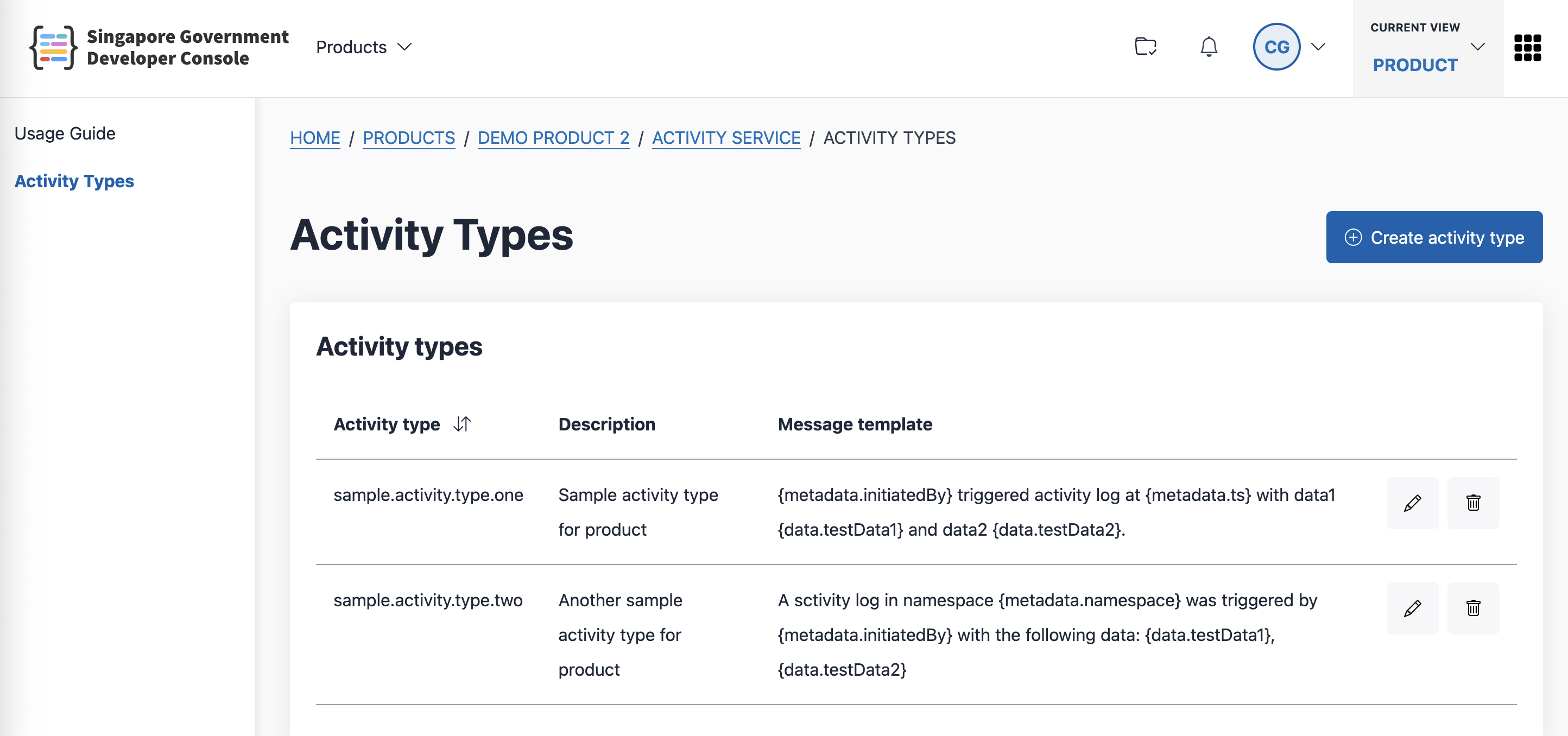Go to HOME breadcrumb link

315,138
